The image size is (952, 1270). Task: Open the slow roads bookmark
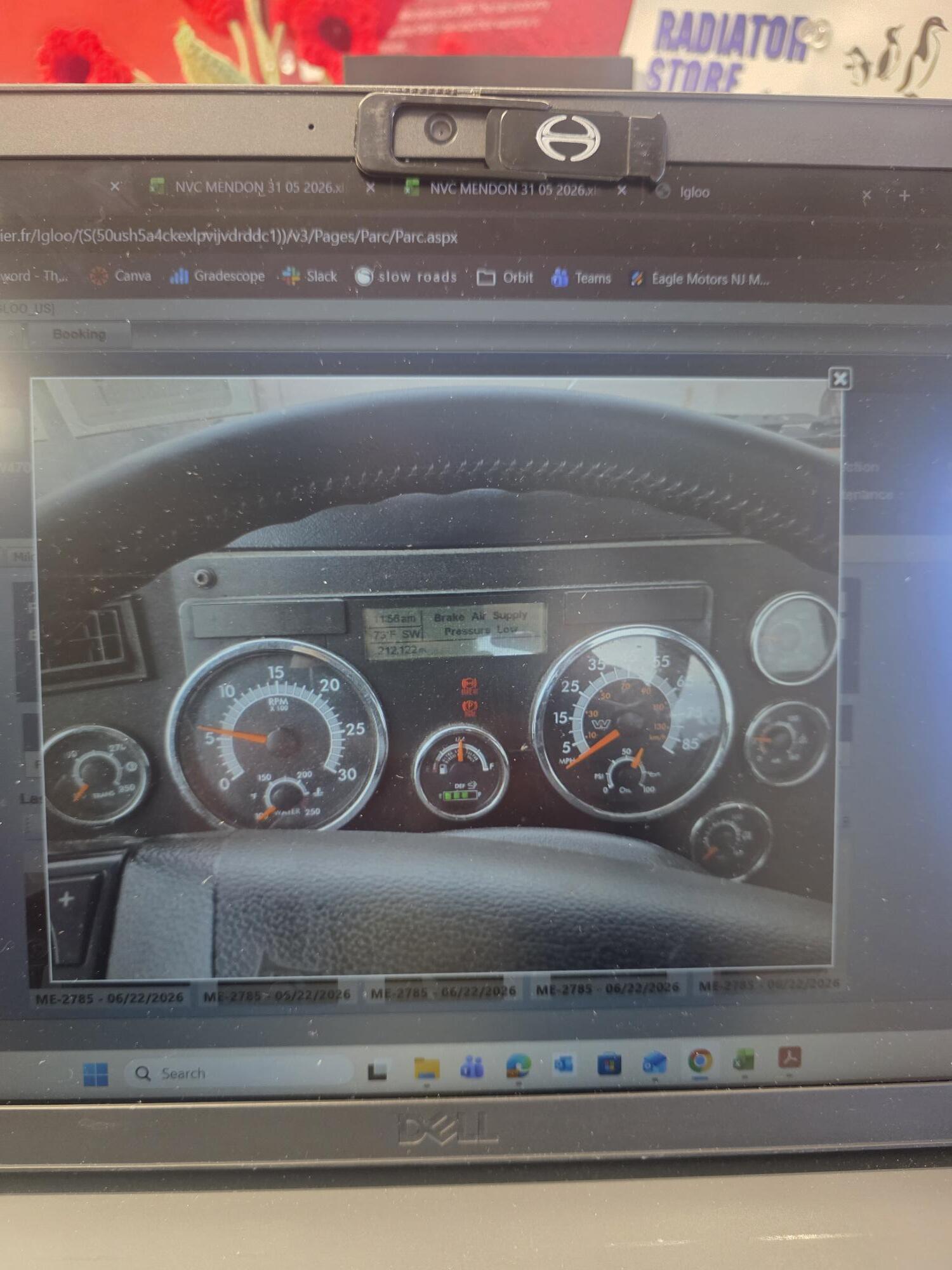click(x=406, y=277)
